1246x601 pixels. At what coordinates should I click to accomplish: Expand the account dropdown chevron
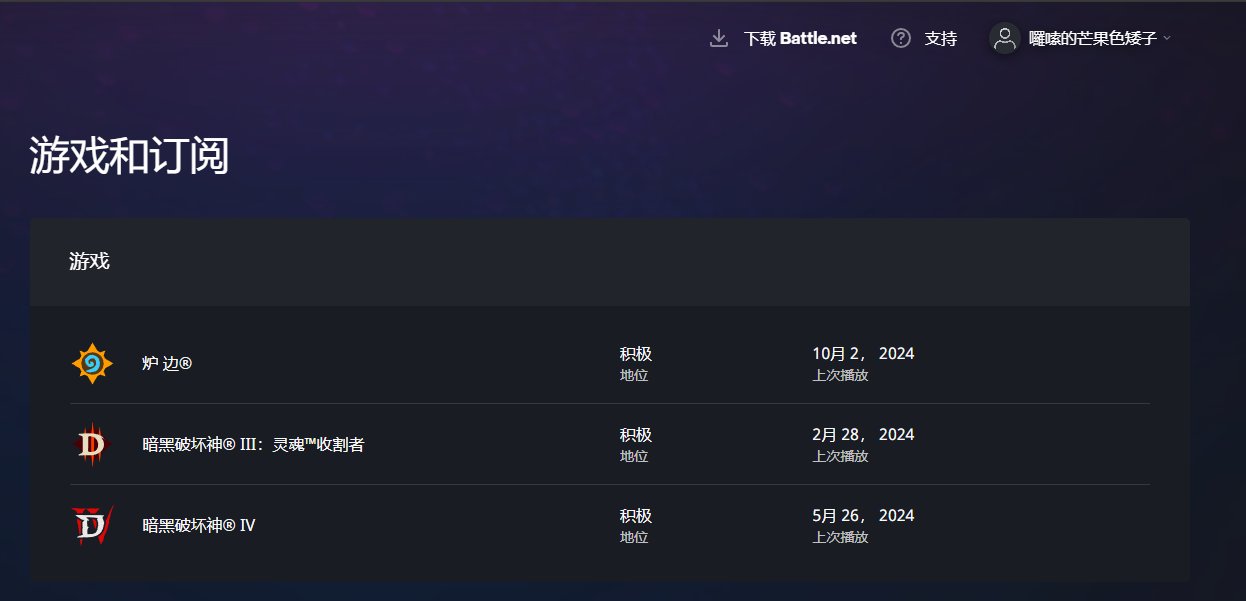pos(1167,39)
